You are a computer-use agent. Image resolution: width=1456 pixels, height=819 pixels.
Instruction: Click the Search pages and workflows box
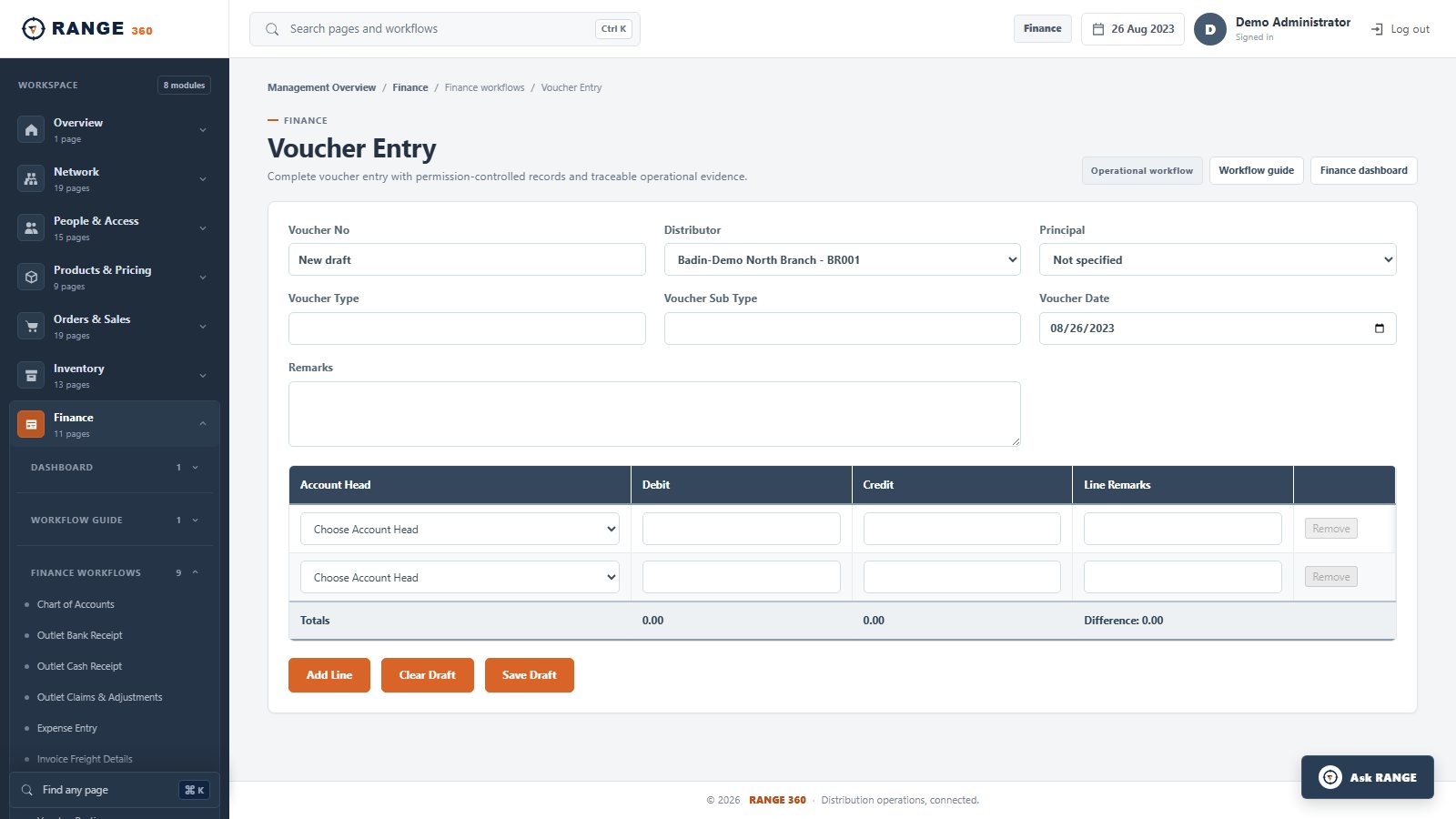coord(445,29)
